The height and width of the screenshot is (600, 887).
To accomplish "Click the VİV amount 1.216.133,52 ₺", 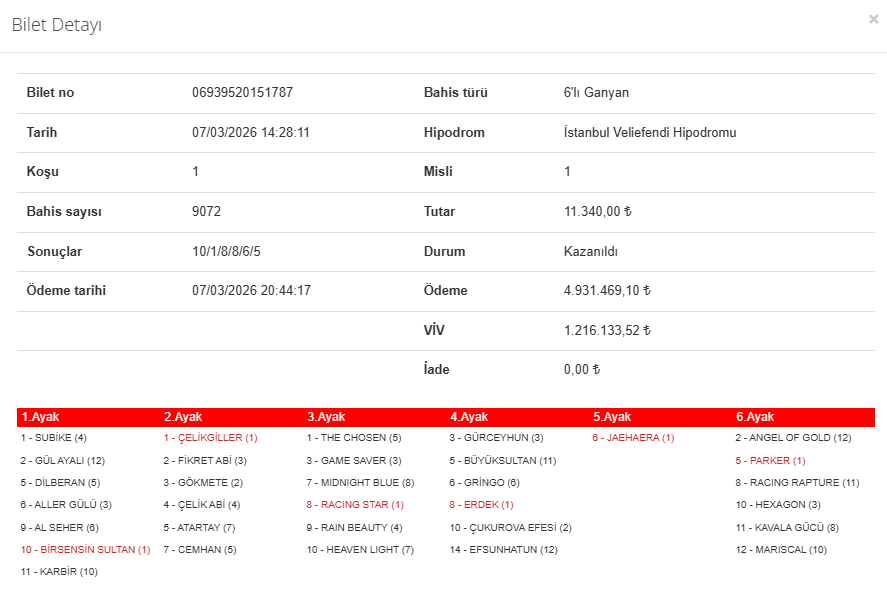I will click(x=607, y=330).
